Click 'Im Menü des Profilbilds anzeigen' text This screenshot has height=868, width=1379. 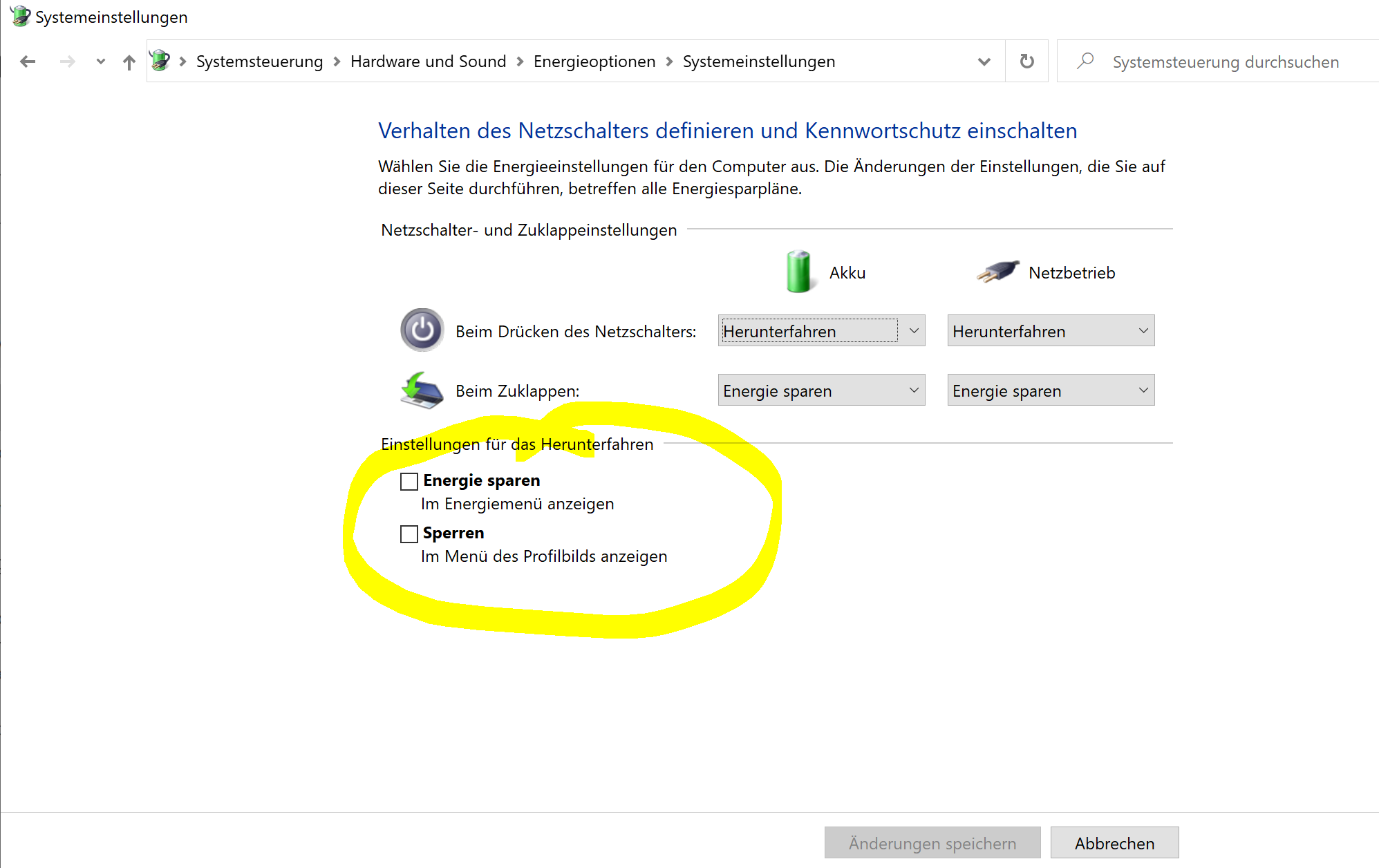pyautogui.click(x=544, y=556)
